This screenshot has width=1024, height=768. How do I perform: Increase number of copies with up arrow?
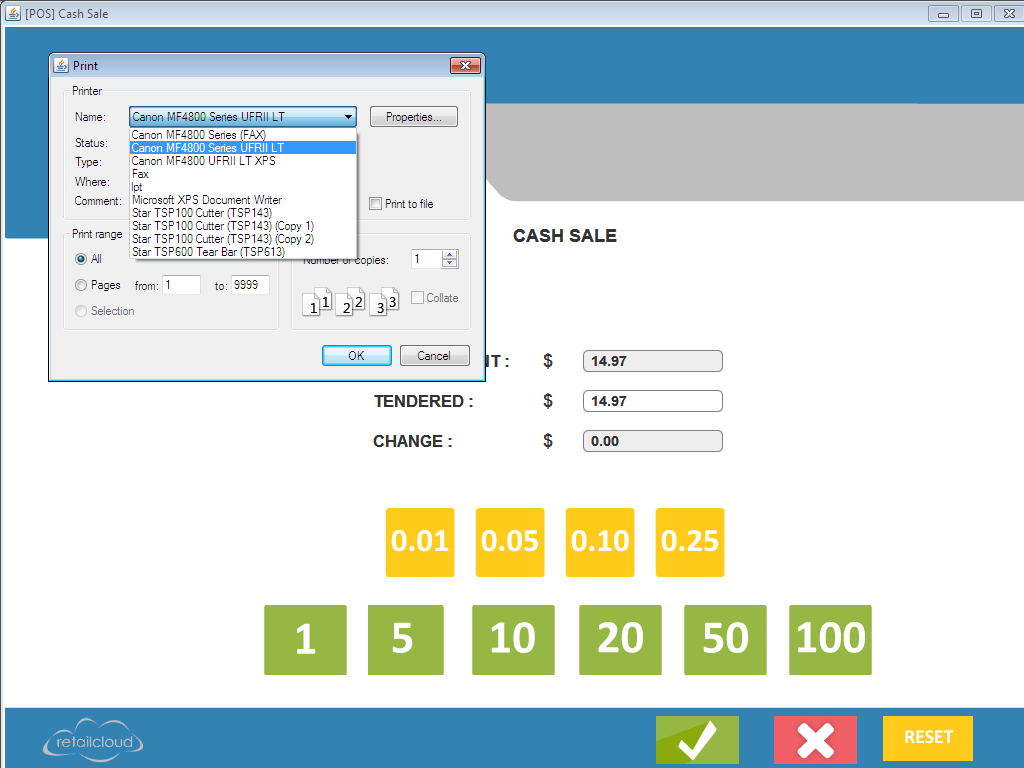449,255
